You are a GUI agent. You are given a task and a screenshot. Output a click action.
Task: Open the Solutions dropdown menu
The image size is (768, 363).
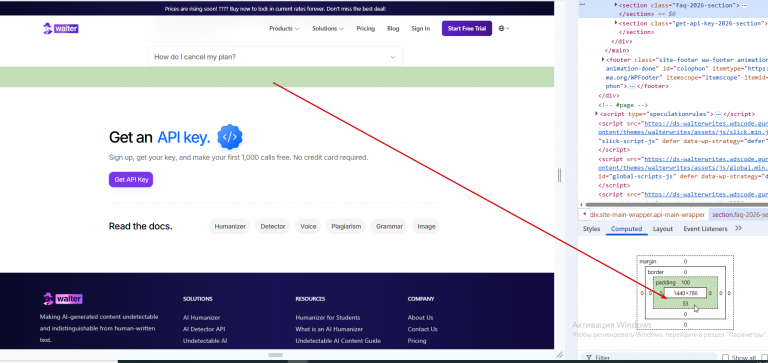pyautogui.click(x=328, y=28)
